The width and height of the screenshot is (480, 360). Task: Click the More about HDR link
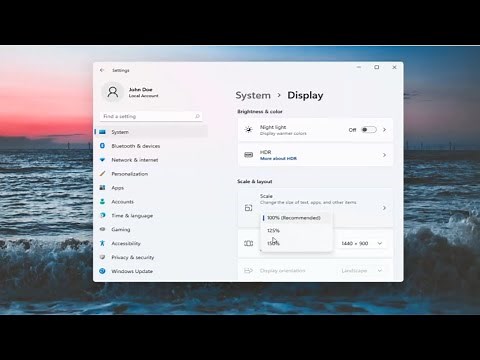(x=278, y=159)
